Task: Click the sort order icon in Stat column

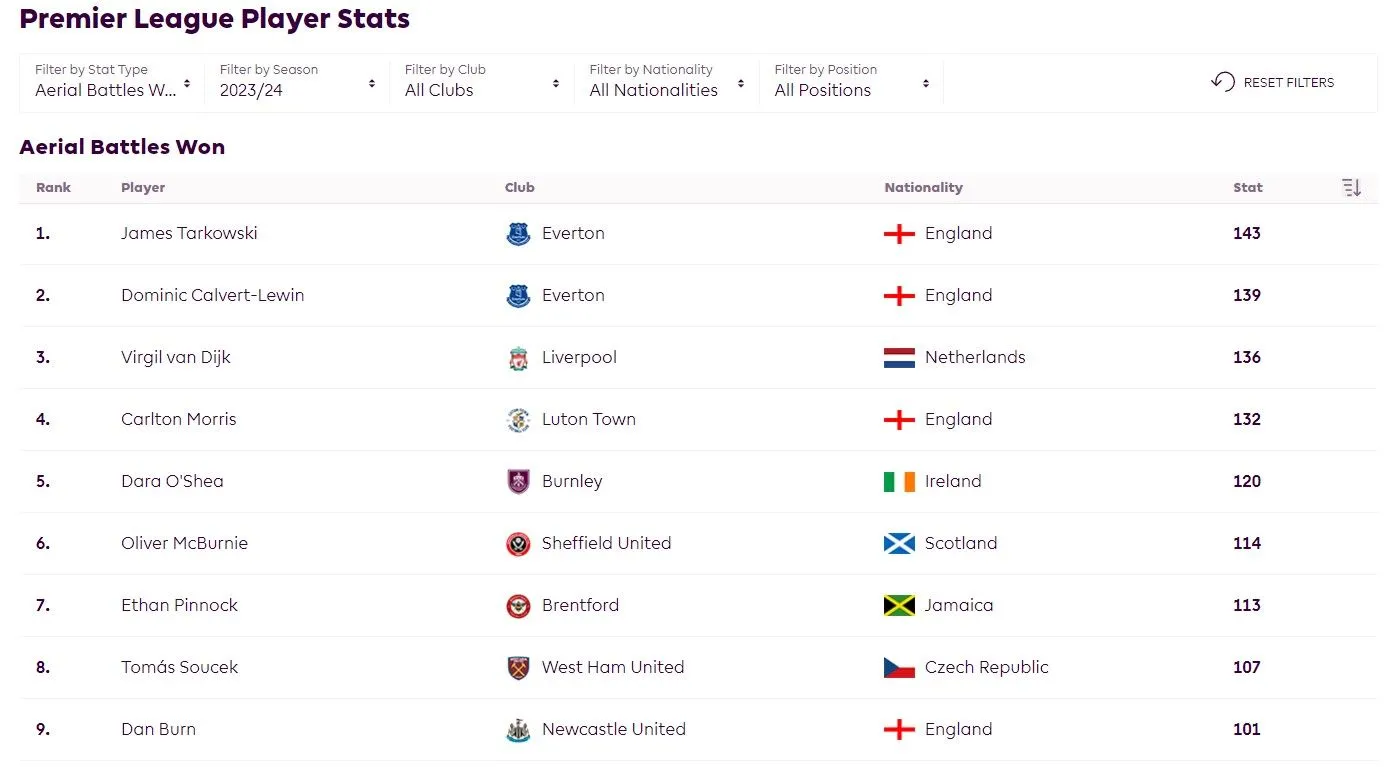Action: [x=1351, y=187]
